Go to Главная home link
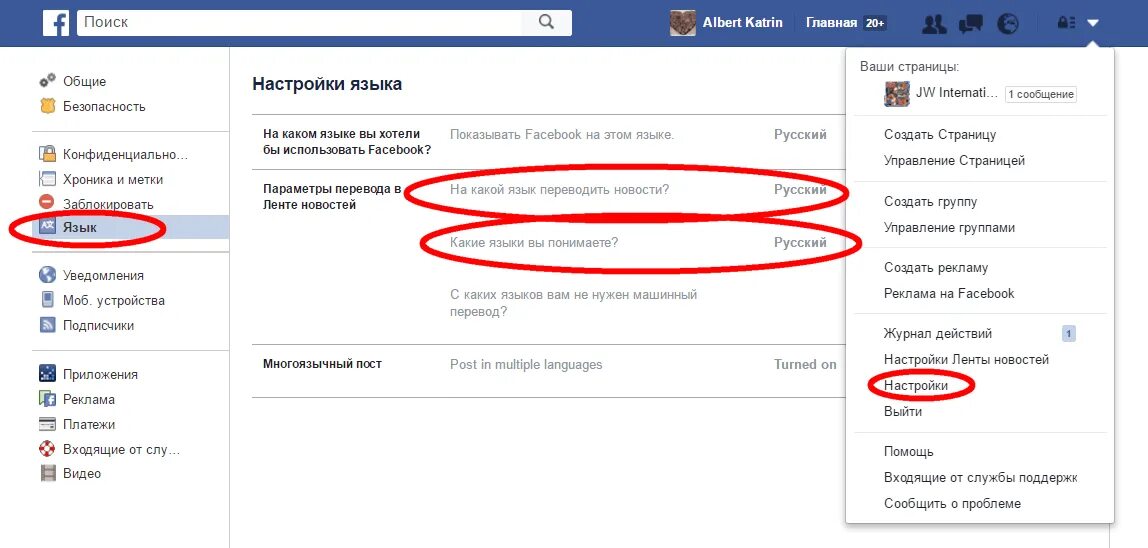This screenshot has width=1148, height=548. pyautogui.click(x=831, y=23)
